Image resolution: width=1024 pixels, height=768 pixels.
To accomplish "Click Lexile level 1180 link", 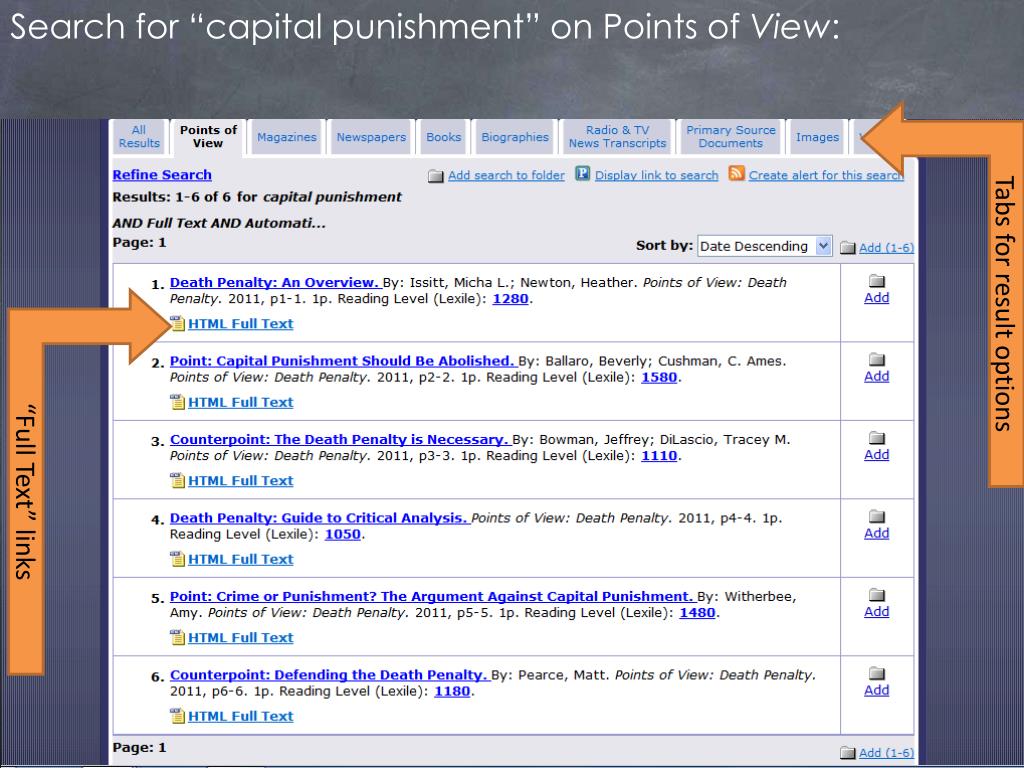I will (x=452, y=691).
